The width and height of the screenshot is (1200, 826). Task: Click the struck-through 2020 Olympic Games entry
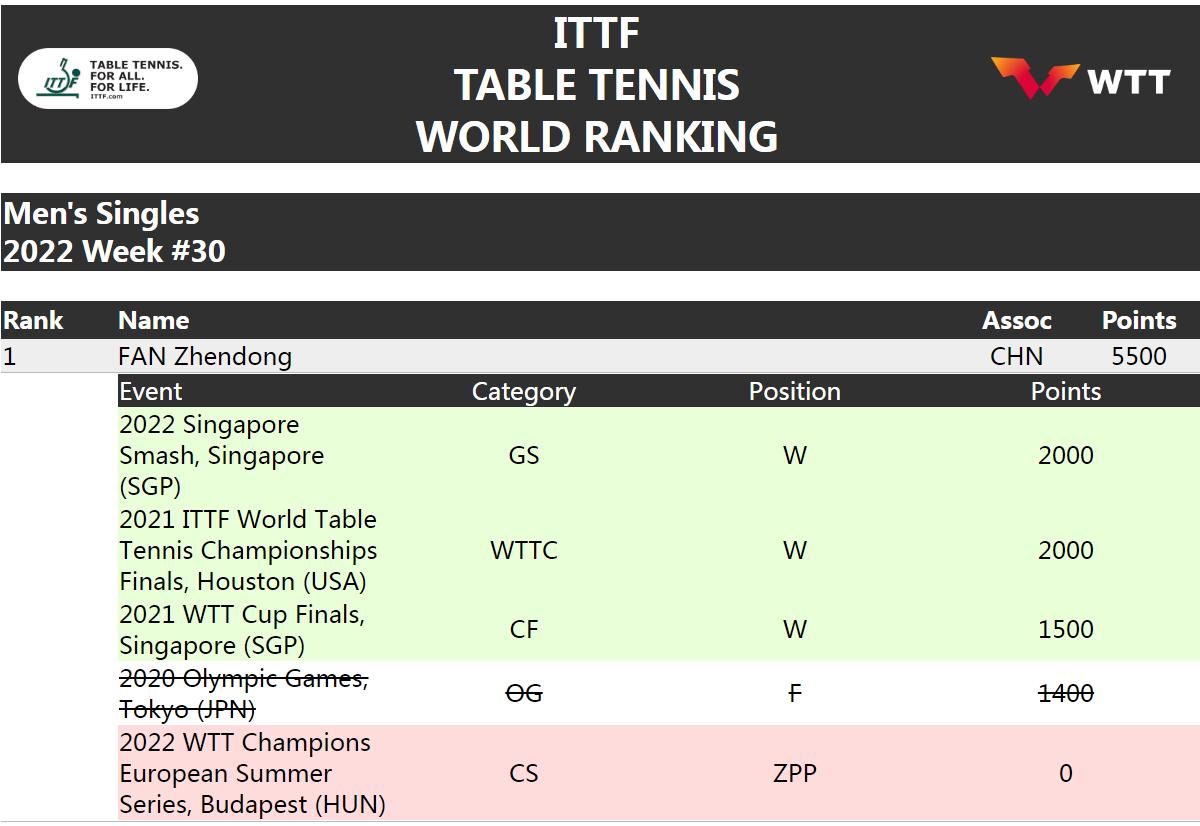point(243,693)
